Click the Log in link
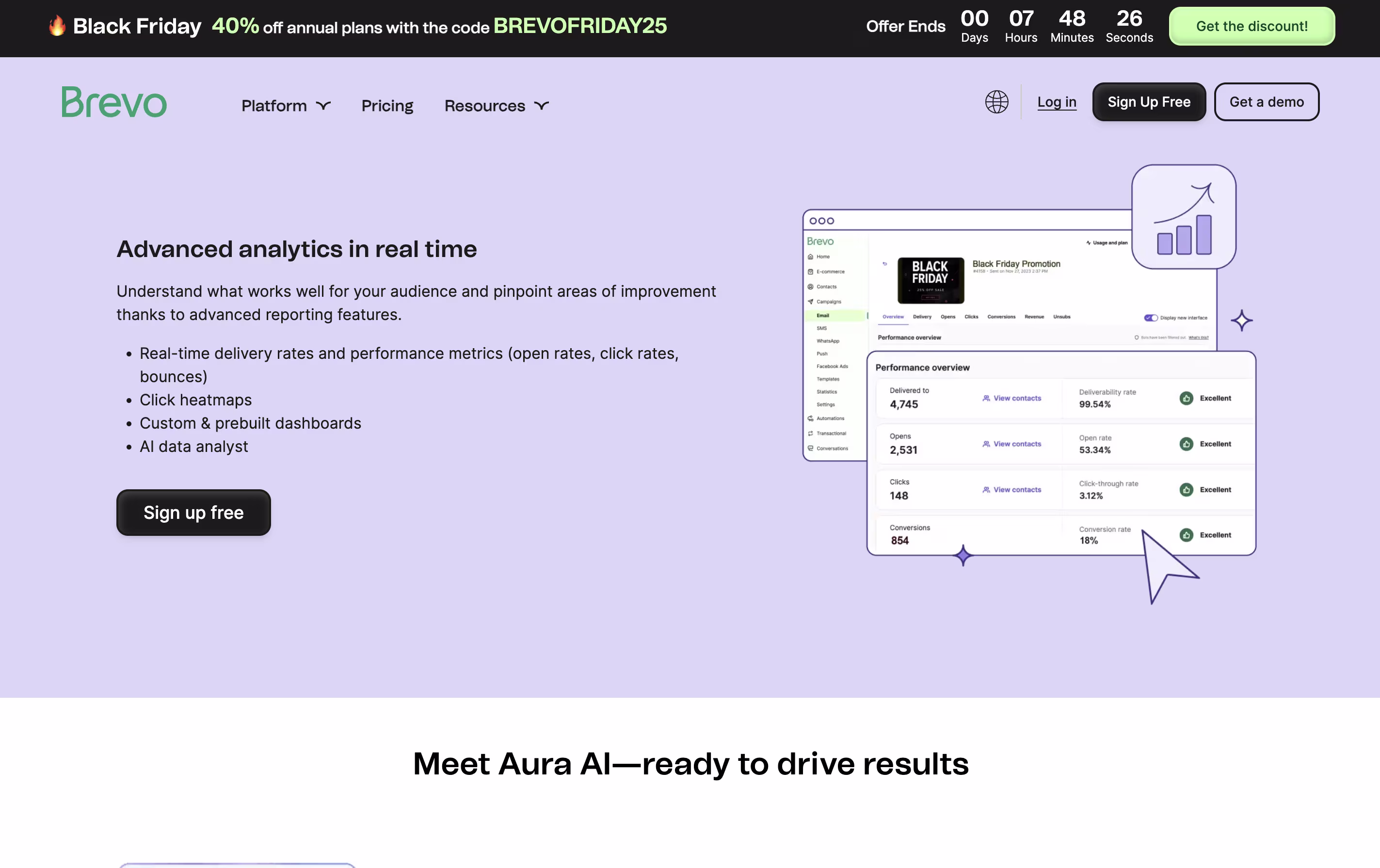This screenshot has height=868, width=1380. point(1056,102)
